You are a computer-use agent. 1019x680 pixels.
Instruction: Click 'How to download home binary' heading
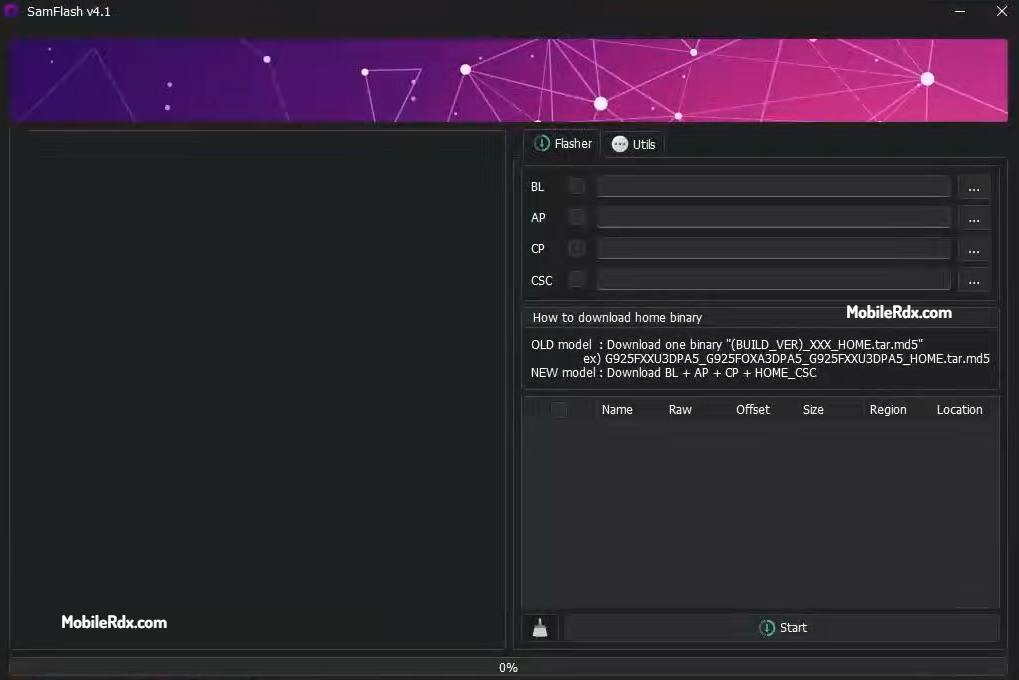(x=617, y=317)
